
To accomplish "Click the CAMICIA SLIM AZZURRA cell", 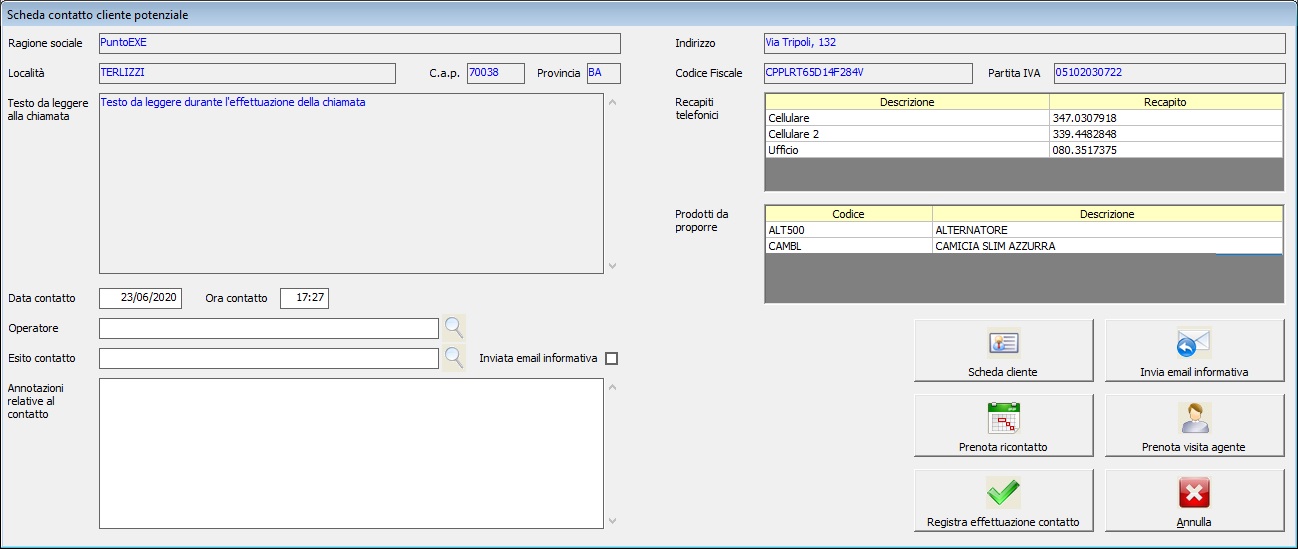I will coord(1107,246).
